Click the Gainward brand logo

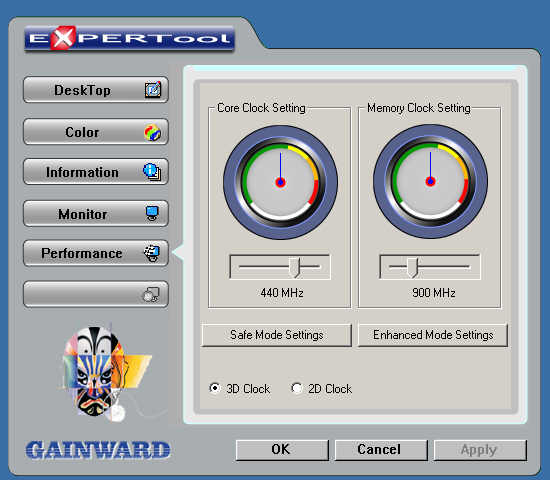click(98, 450)
